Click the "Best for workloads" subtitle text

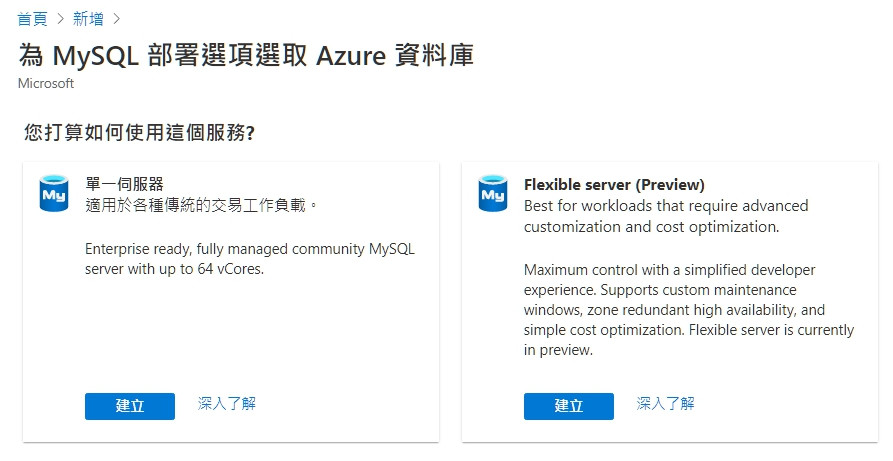(665, 206)
